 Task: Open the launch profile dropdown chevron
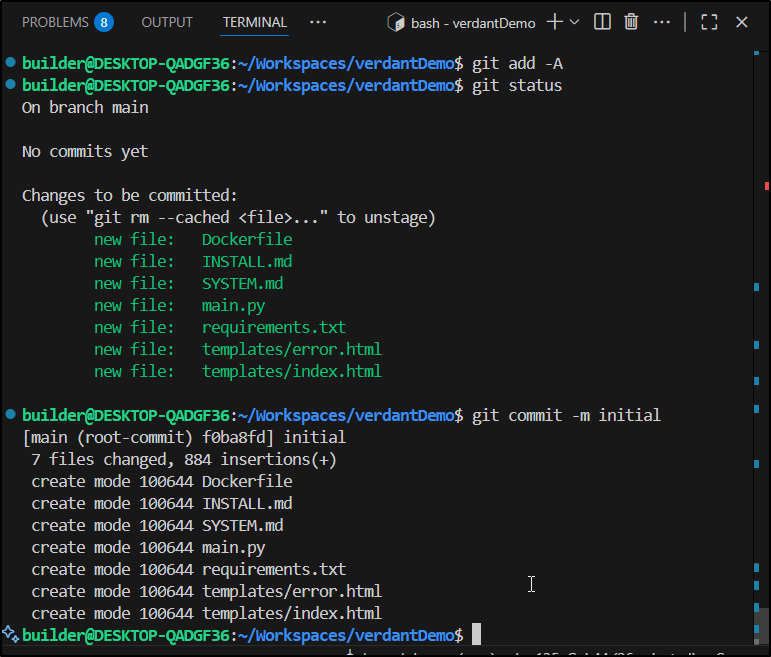(574, 22)
